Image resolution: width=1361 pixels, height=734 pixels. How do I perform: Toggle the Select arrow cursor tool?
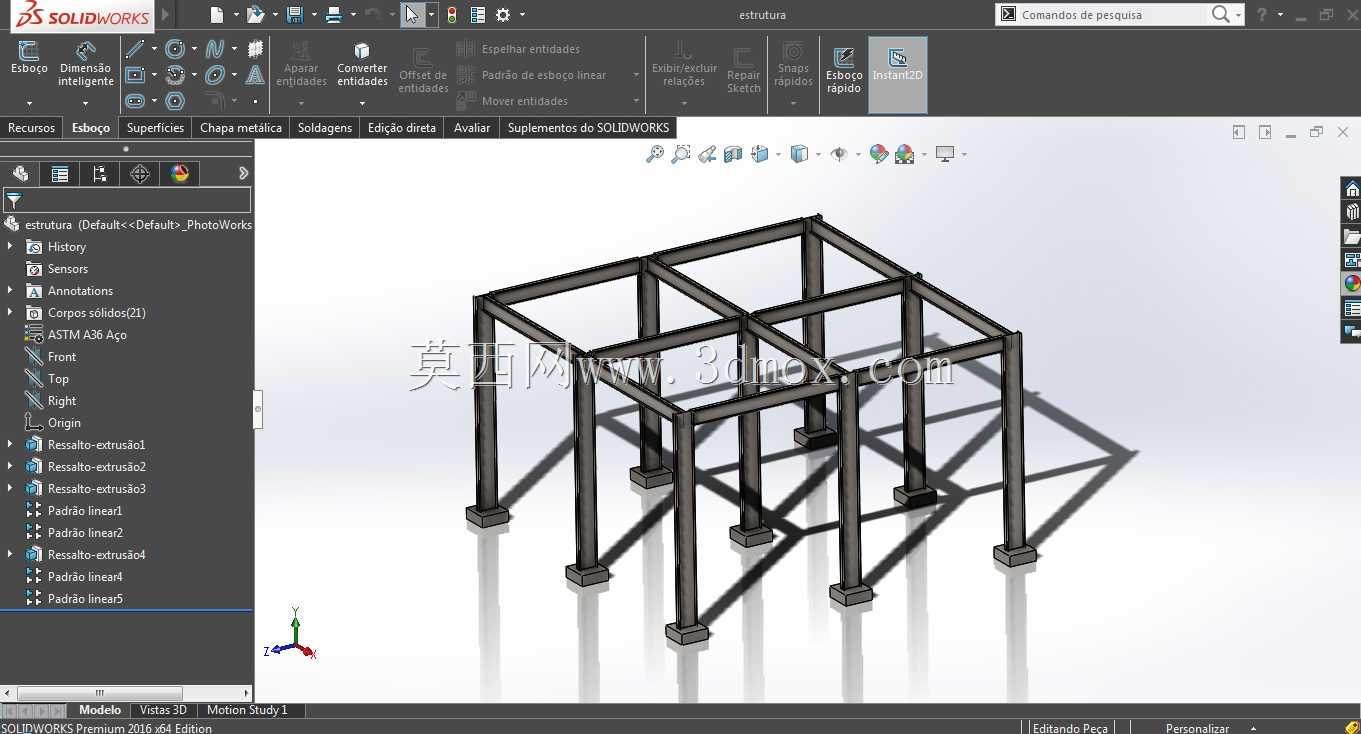coord(412,15)
